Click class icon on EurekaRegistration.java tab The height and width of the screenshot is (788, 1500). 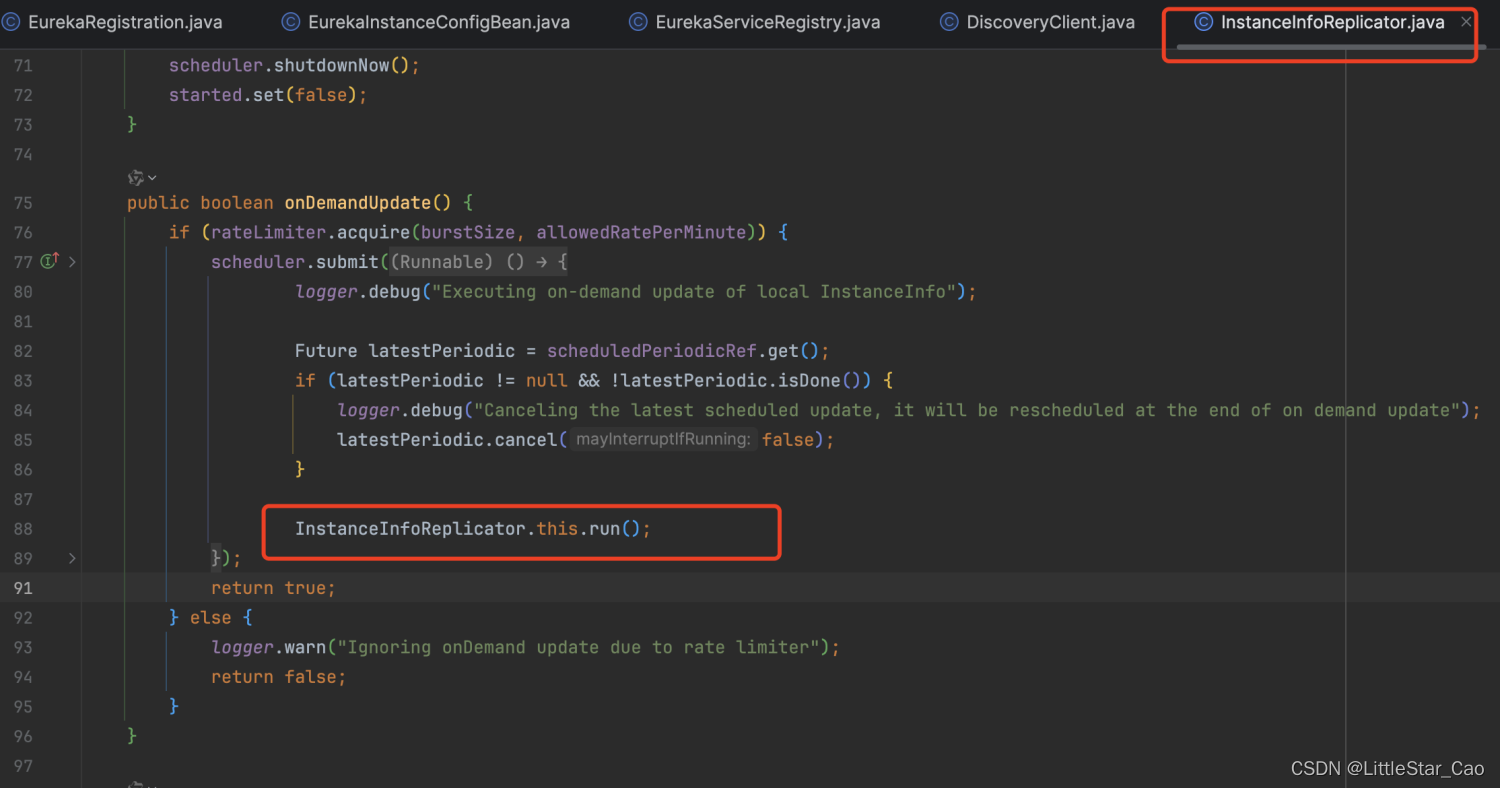click(x=11, y=22)
